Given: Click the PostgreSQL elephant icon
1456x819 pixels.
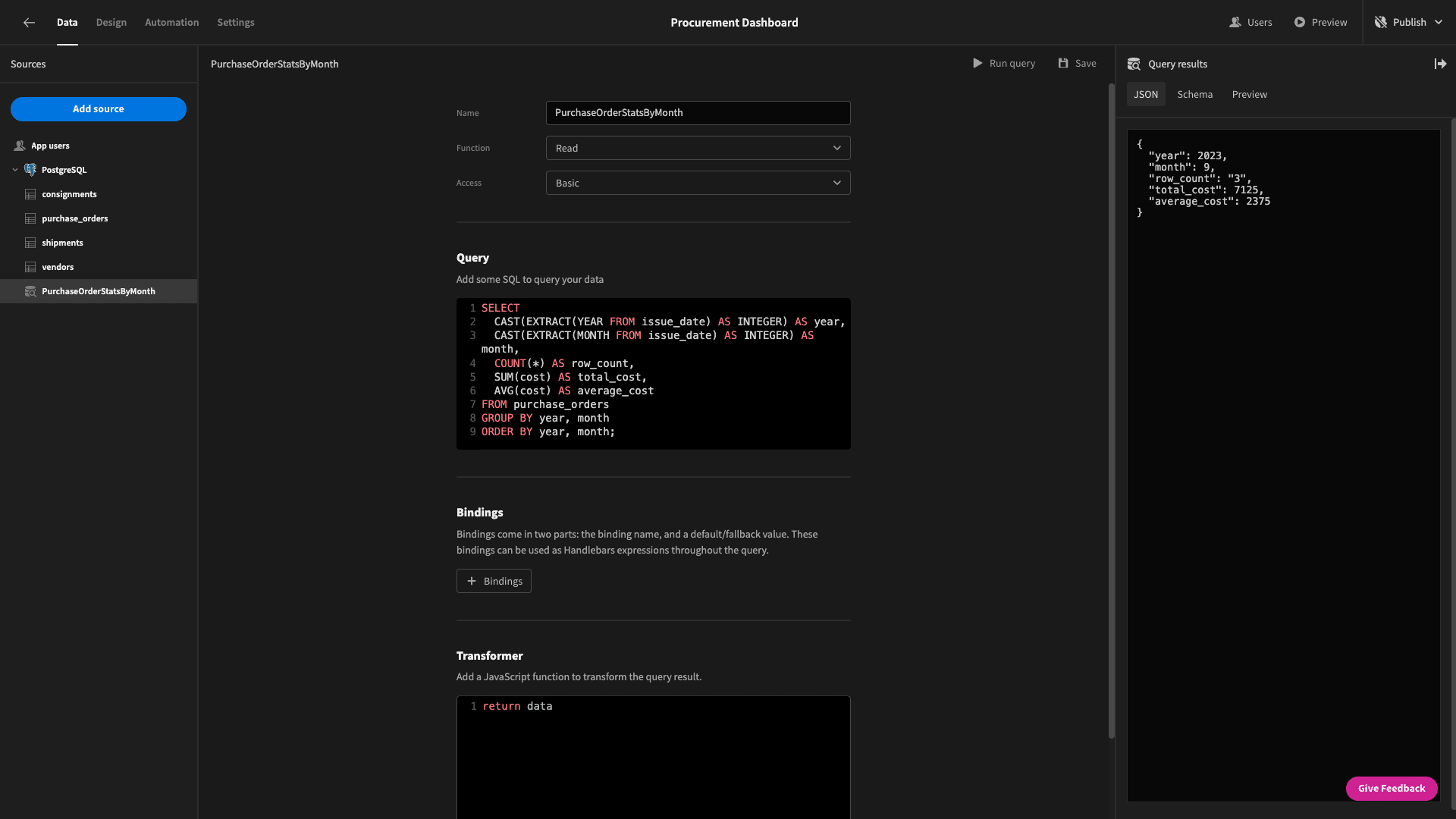Looking at the screenshot, I should point(30,170).
